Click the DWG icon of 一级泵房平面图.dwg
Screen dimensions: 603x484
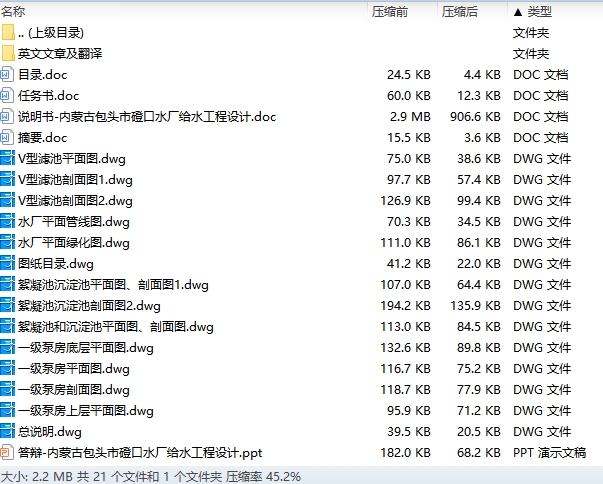click(x=7, y=369)
